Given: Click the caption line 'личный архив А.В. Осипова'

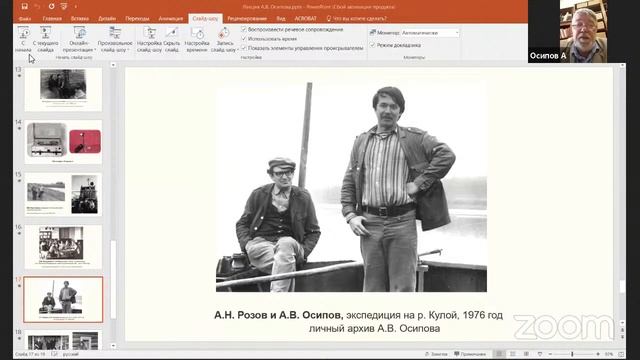Looking at the screenshot, I should [x=374, y=329].
